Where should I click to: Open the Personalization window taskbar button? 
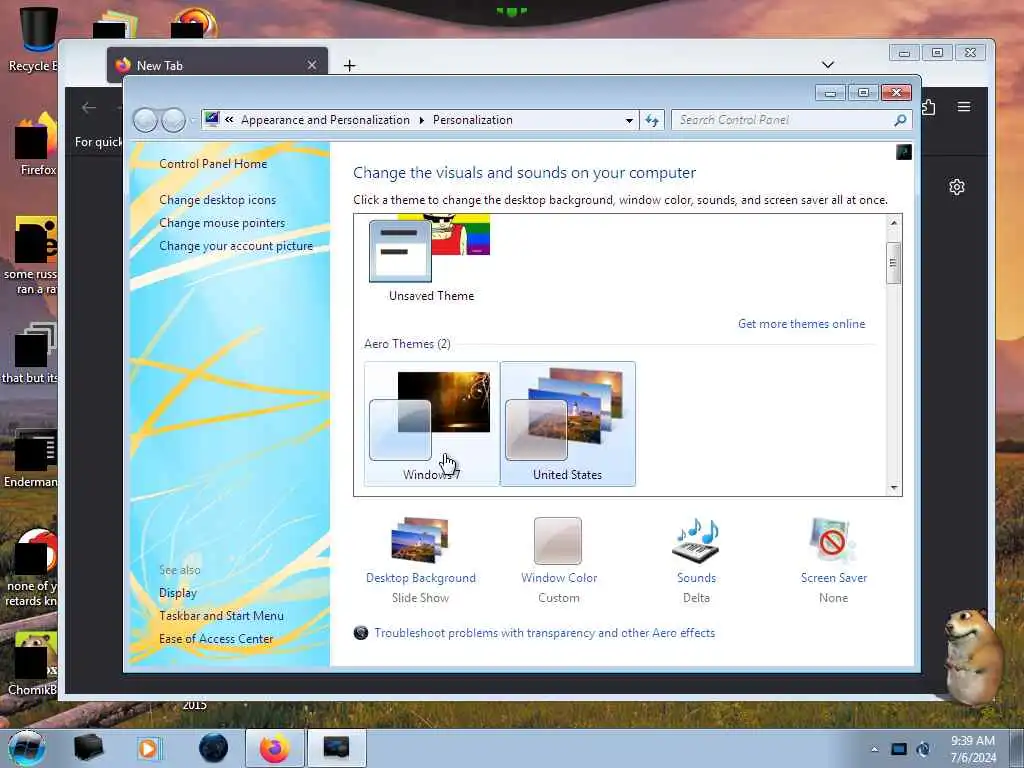point(336,748)
